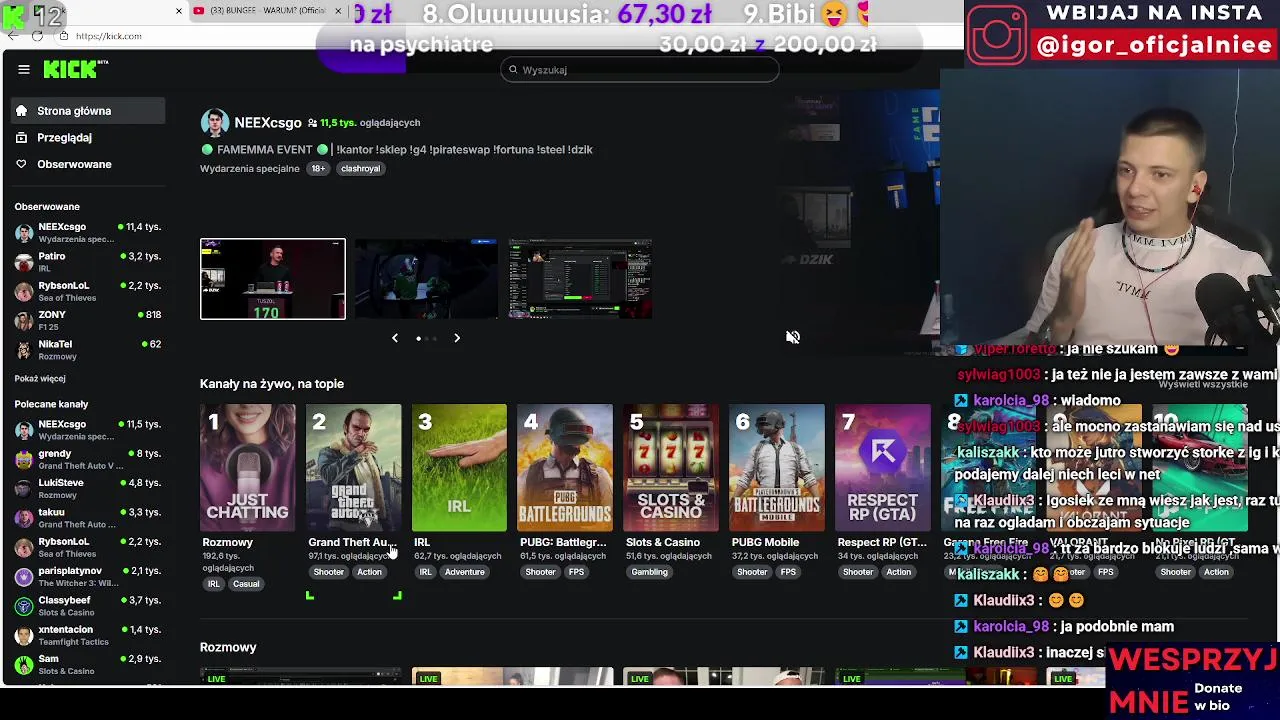1280x720 pixels.
Task: Go to previous featured carousel slide
Action: [x=395, y=338]
